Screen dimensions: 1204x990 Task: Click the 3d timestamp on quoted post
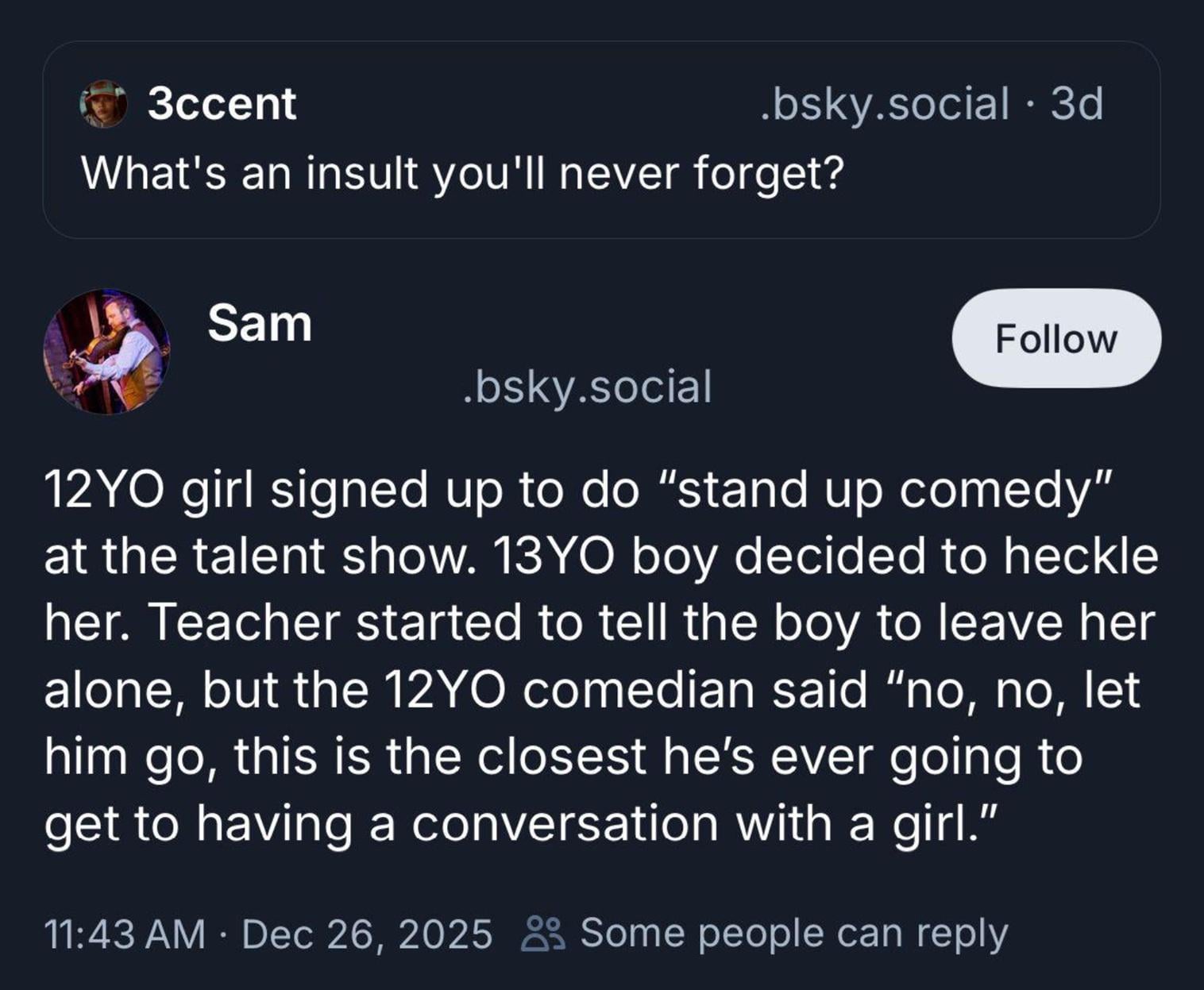point(1077,104)
